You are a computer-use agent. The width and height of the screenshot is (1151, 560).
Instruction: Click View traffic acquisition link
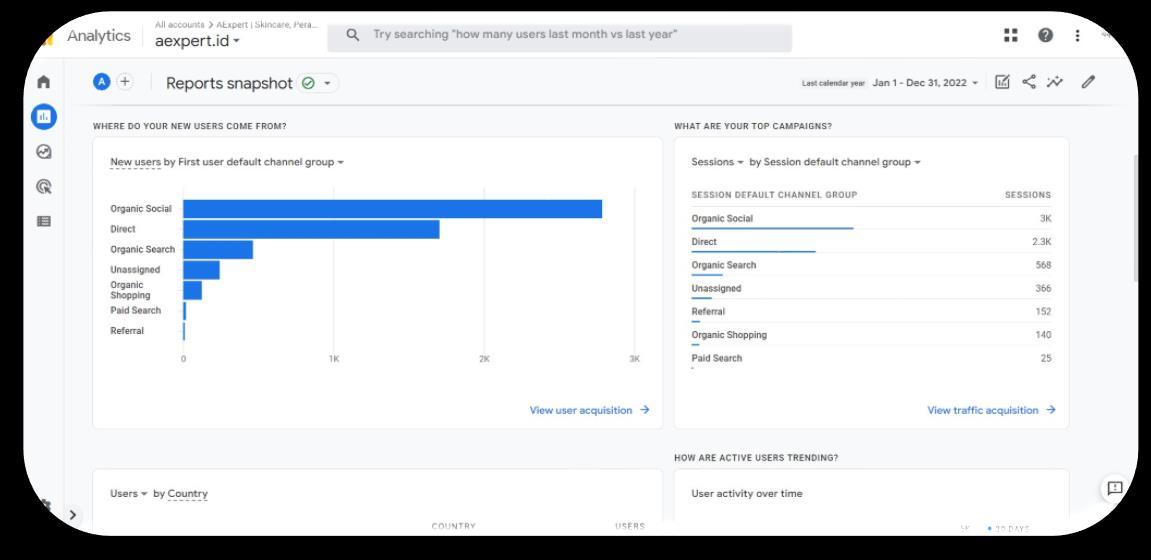point(990,409)
